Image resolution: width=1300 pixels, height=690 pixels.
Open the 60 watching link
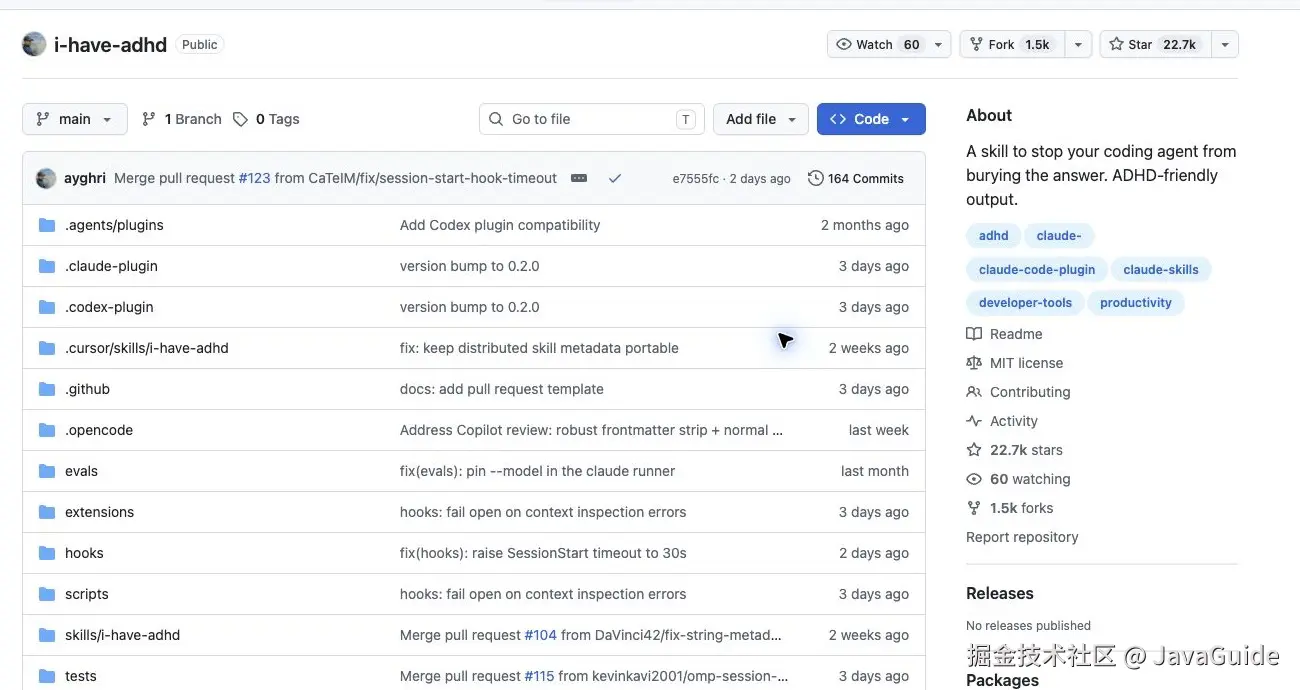1018,479
